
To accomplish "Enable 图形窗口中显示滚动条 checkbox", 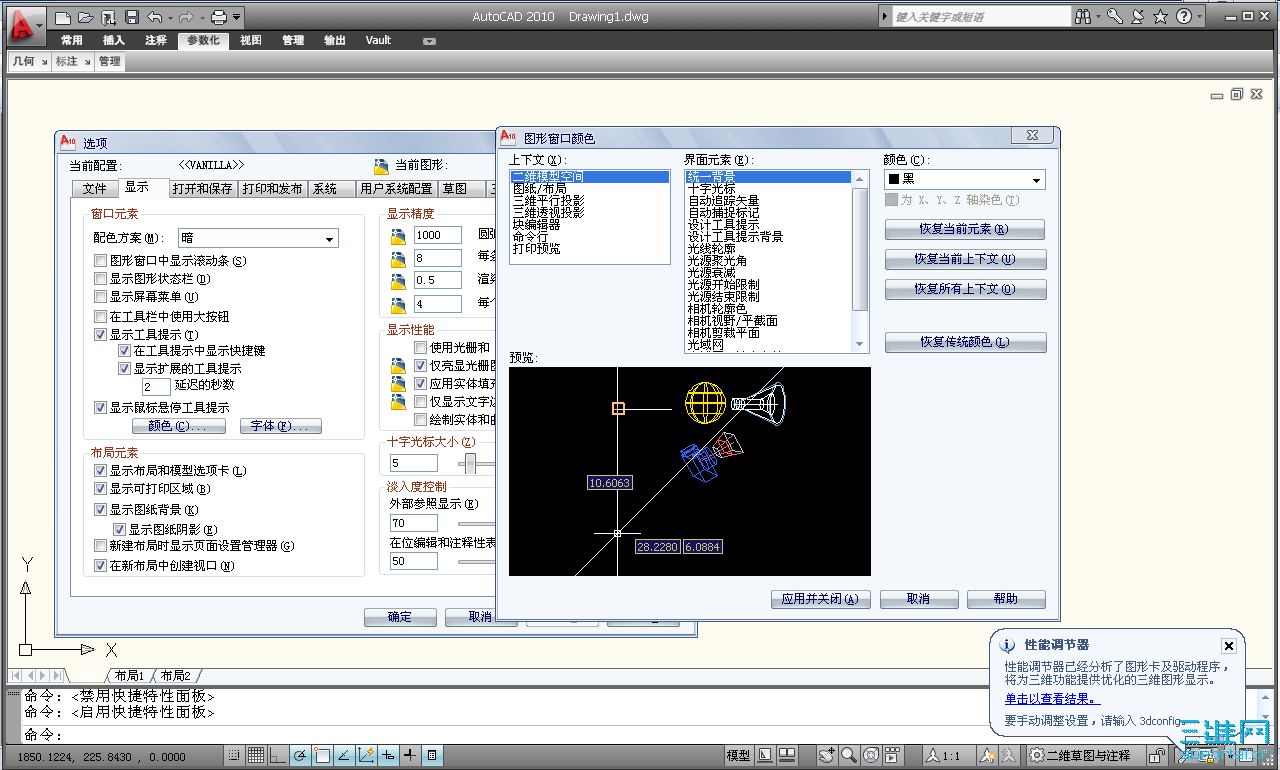I will pos(100,261).
